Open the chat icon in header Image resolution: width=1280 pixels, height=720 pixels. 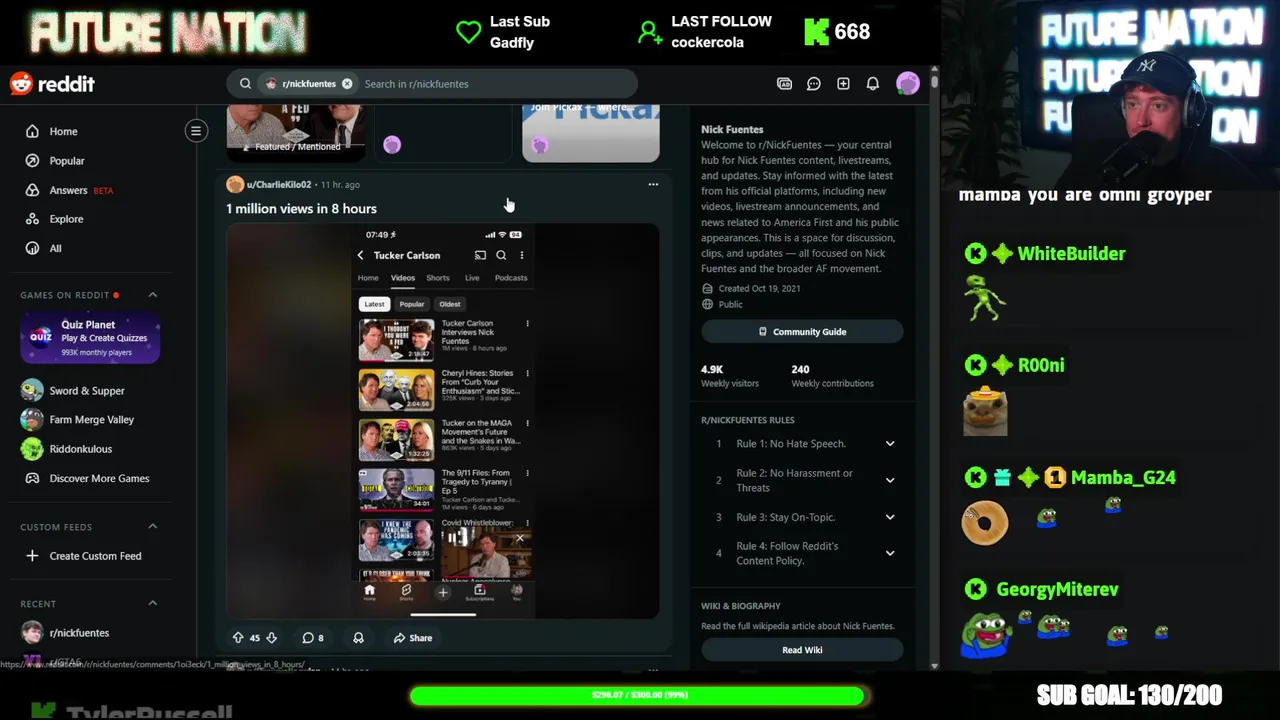pos(814,84)
